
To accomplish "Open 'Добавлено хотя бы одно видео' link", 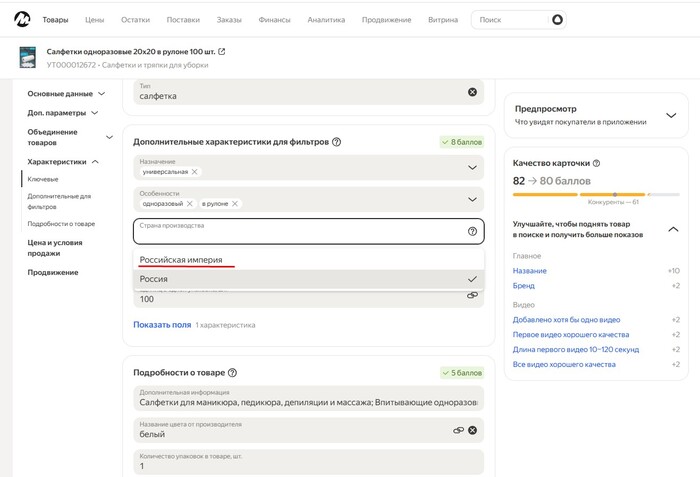I will (566, 319).
